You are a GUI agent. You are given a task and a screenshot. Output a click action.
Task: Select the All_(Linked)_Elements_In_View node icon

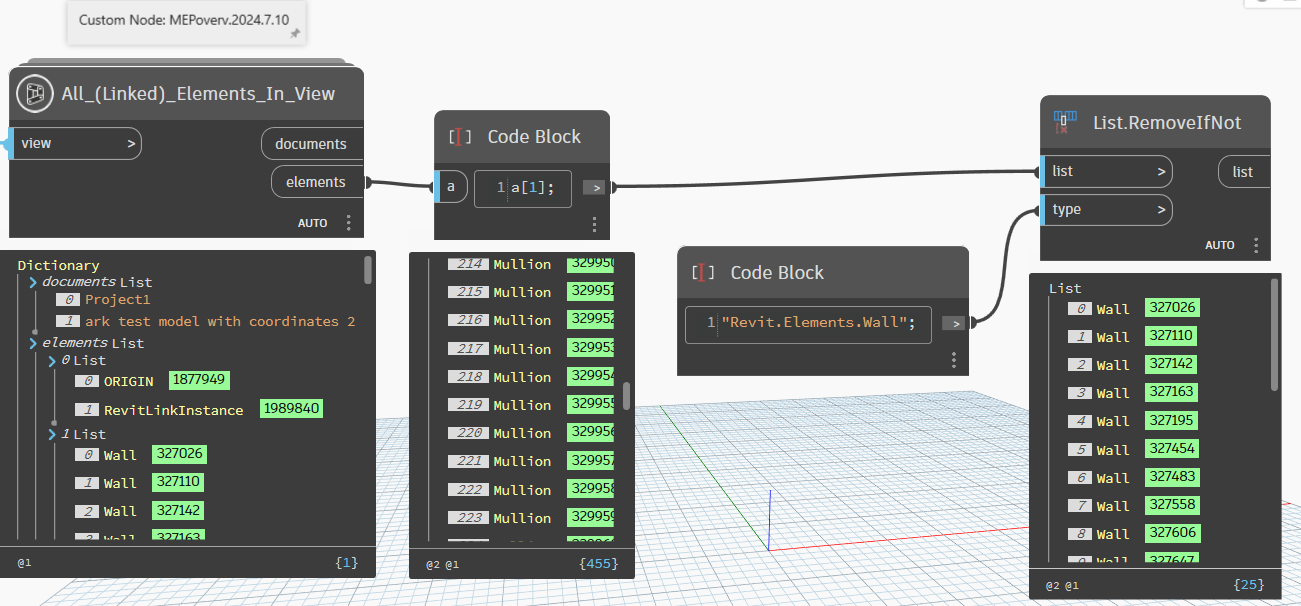pos(34,92)
